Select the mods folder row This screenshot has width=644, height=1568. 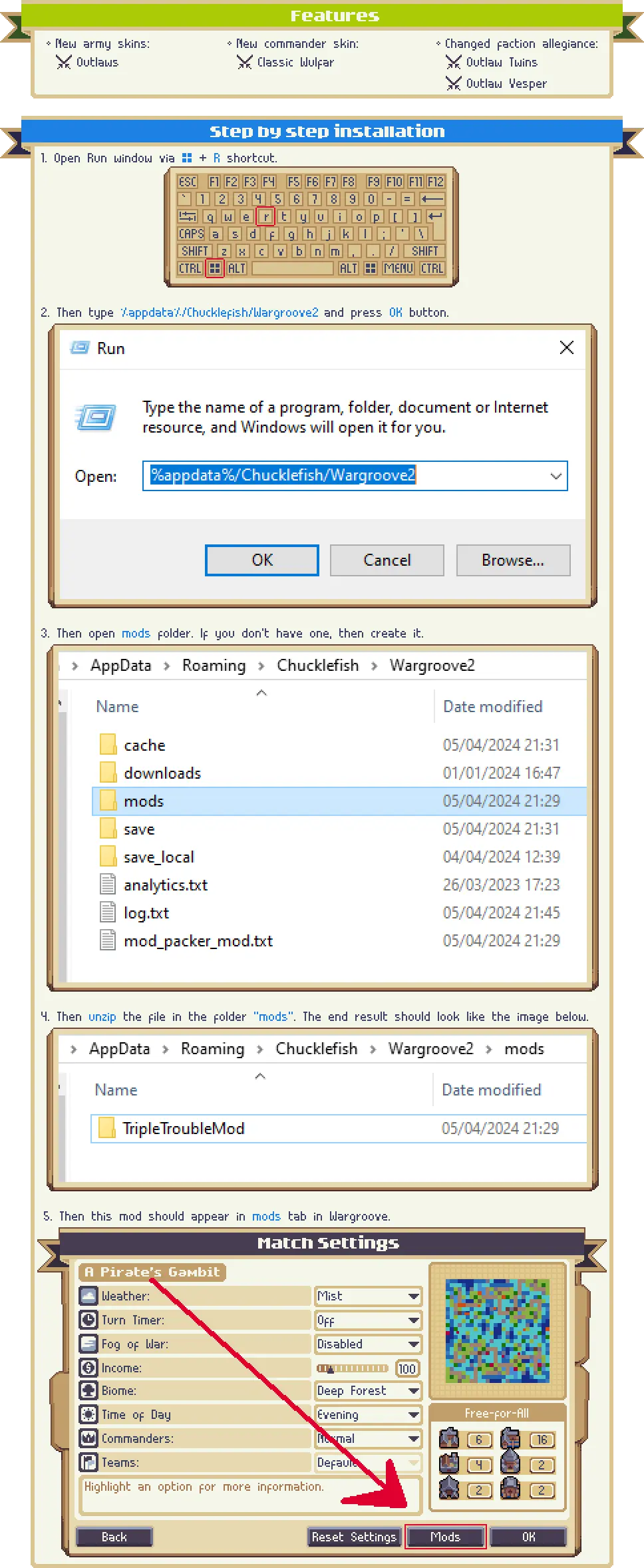point(339,801)
